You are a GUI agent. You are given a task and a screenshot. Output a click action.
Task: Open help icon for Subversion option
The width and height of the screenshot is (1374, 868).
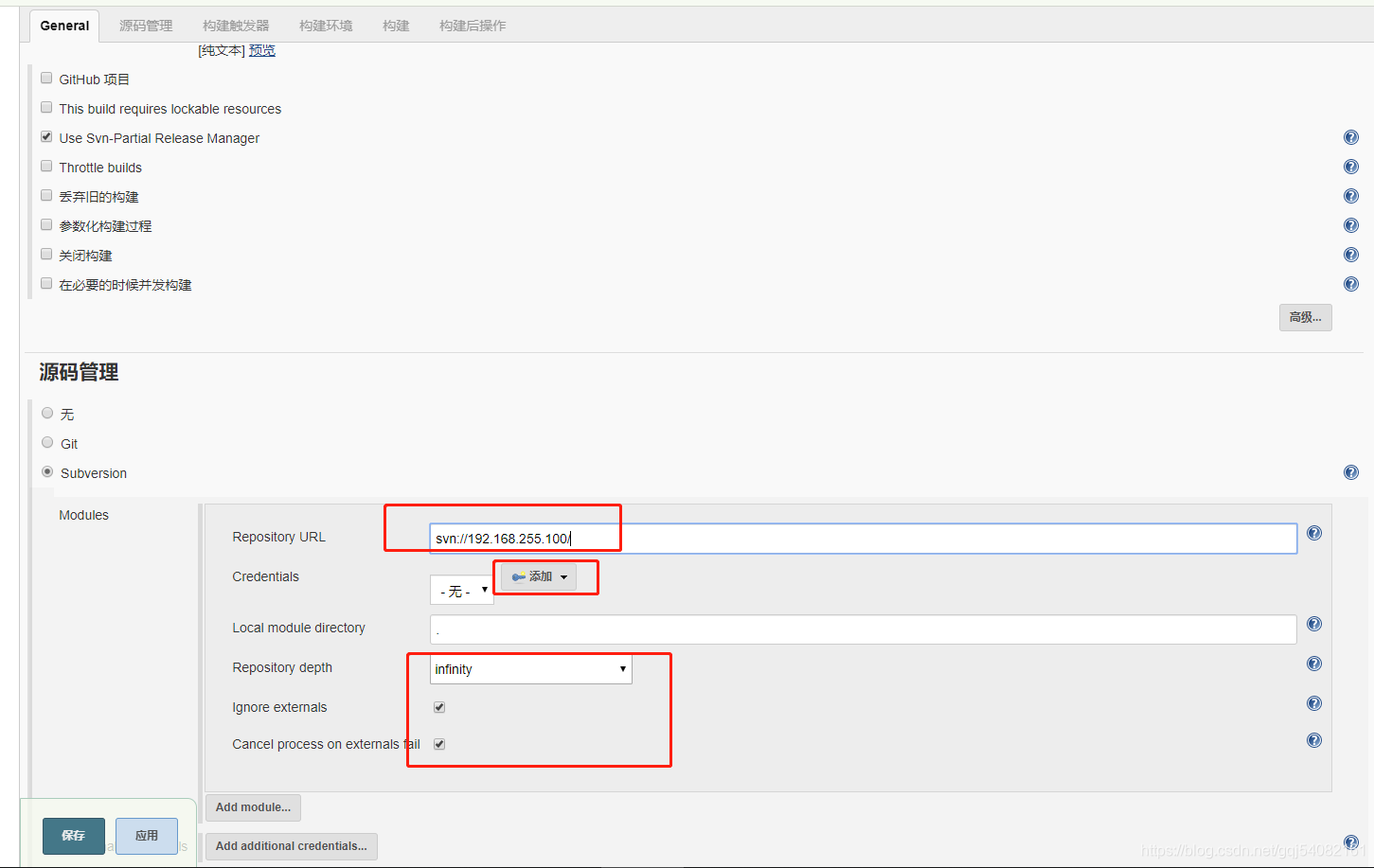click(x=1351, y=472)
